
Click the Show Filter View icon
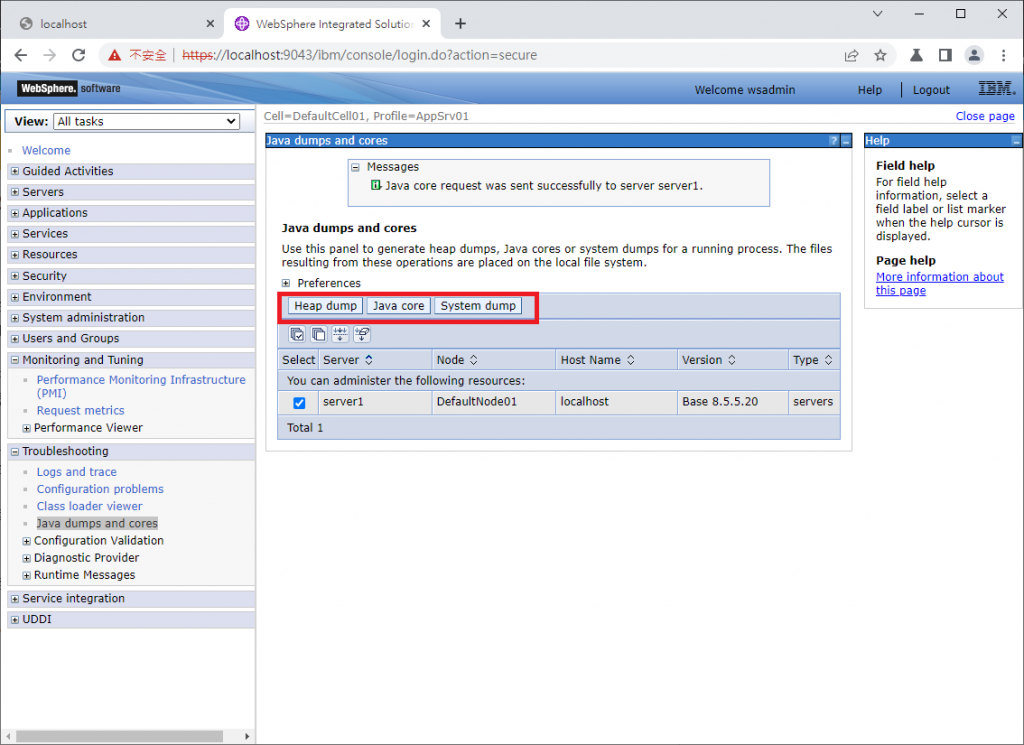[x=340, y=334]
